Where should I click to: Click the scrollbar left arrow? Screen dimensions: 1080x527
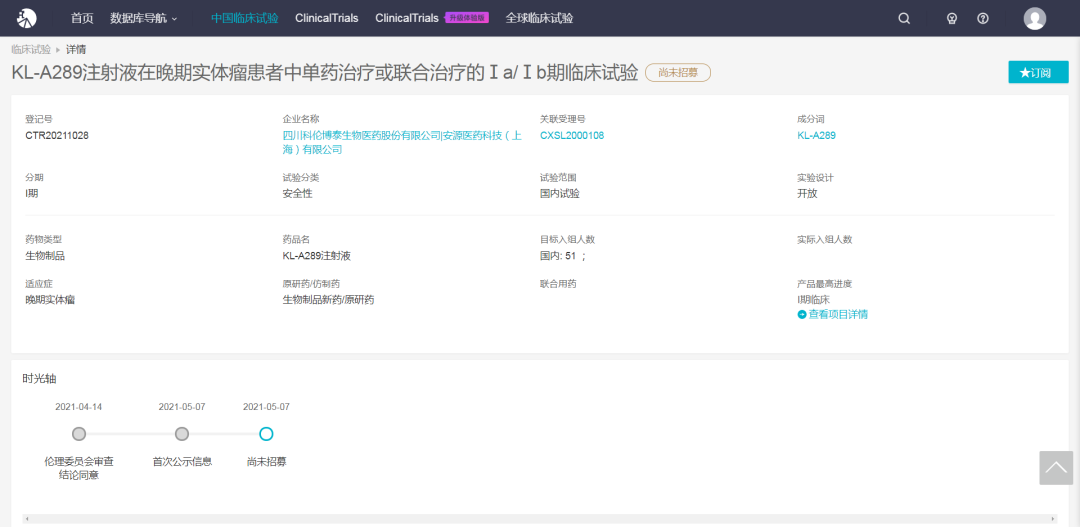click(26, 519)
